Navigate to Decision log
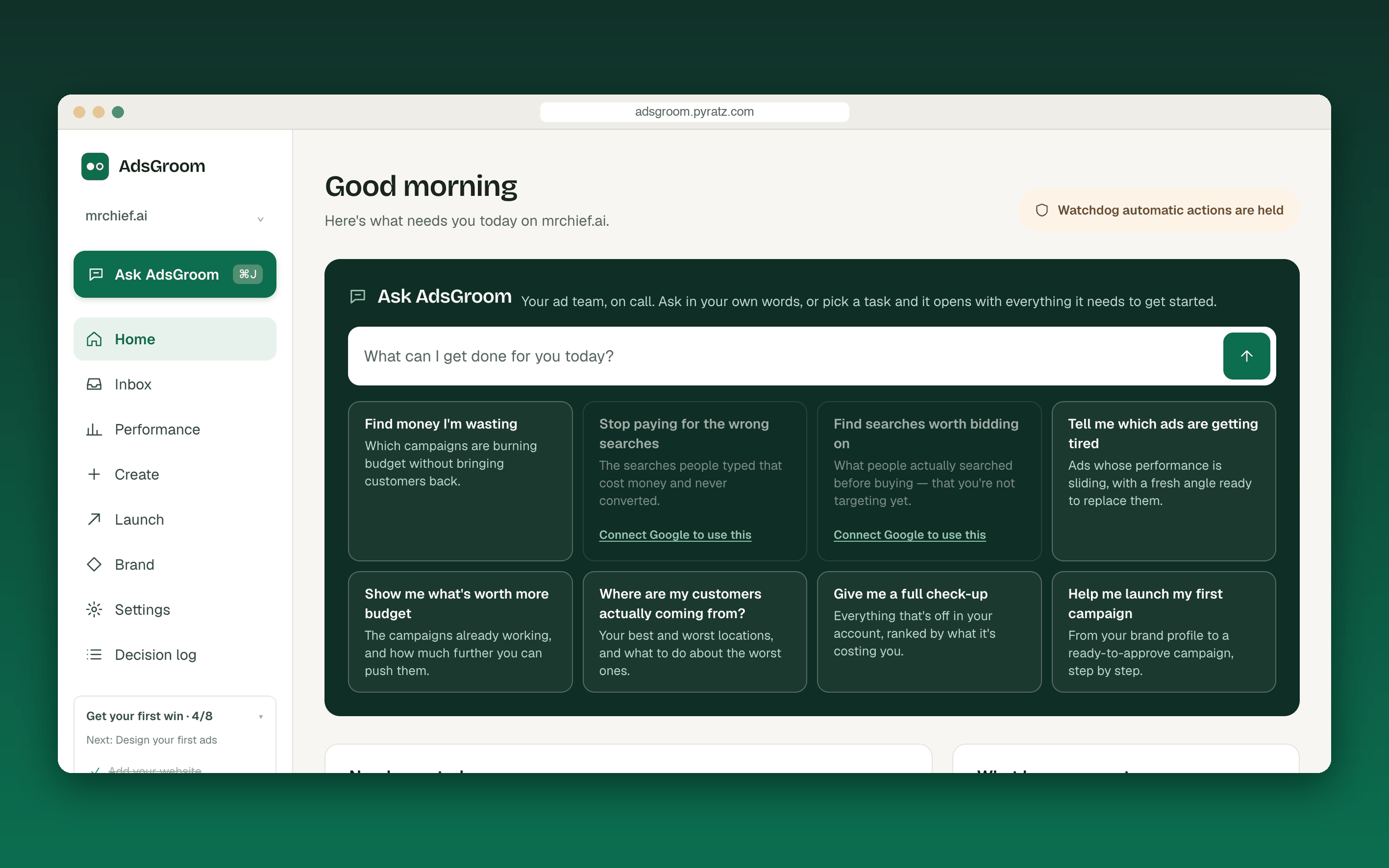 tap(175, 654)
